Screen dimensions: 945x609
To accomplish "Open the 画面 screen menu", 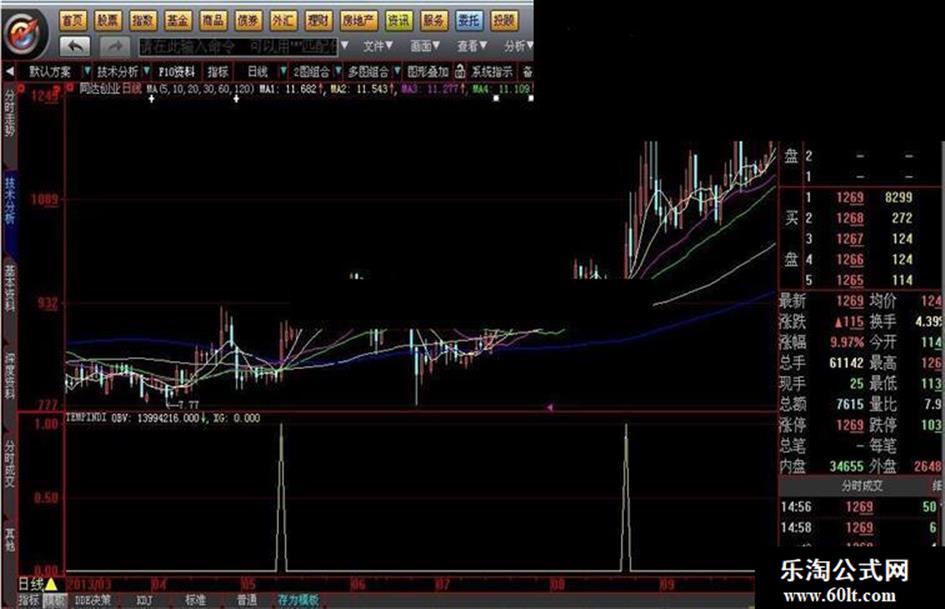I will [425, 46].
